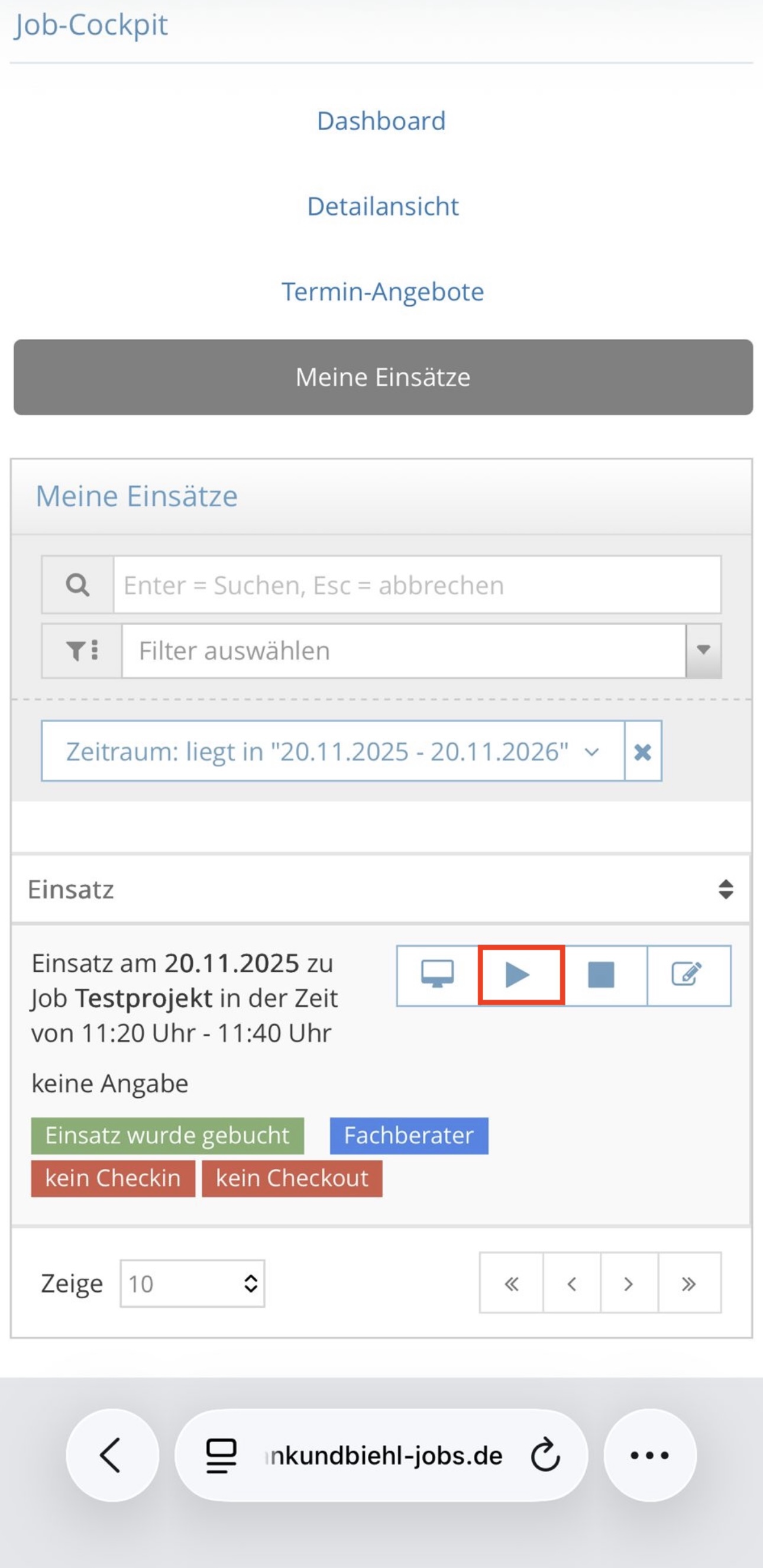Click the edit pencil icon for Einsatz

pyautogui.click(x=687, y=975)
